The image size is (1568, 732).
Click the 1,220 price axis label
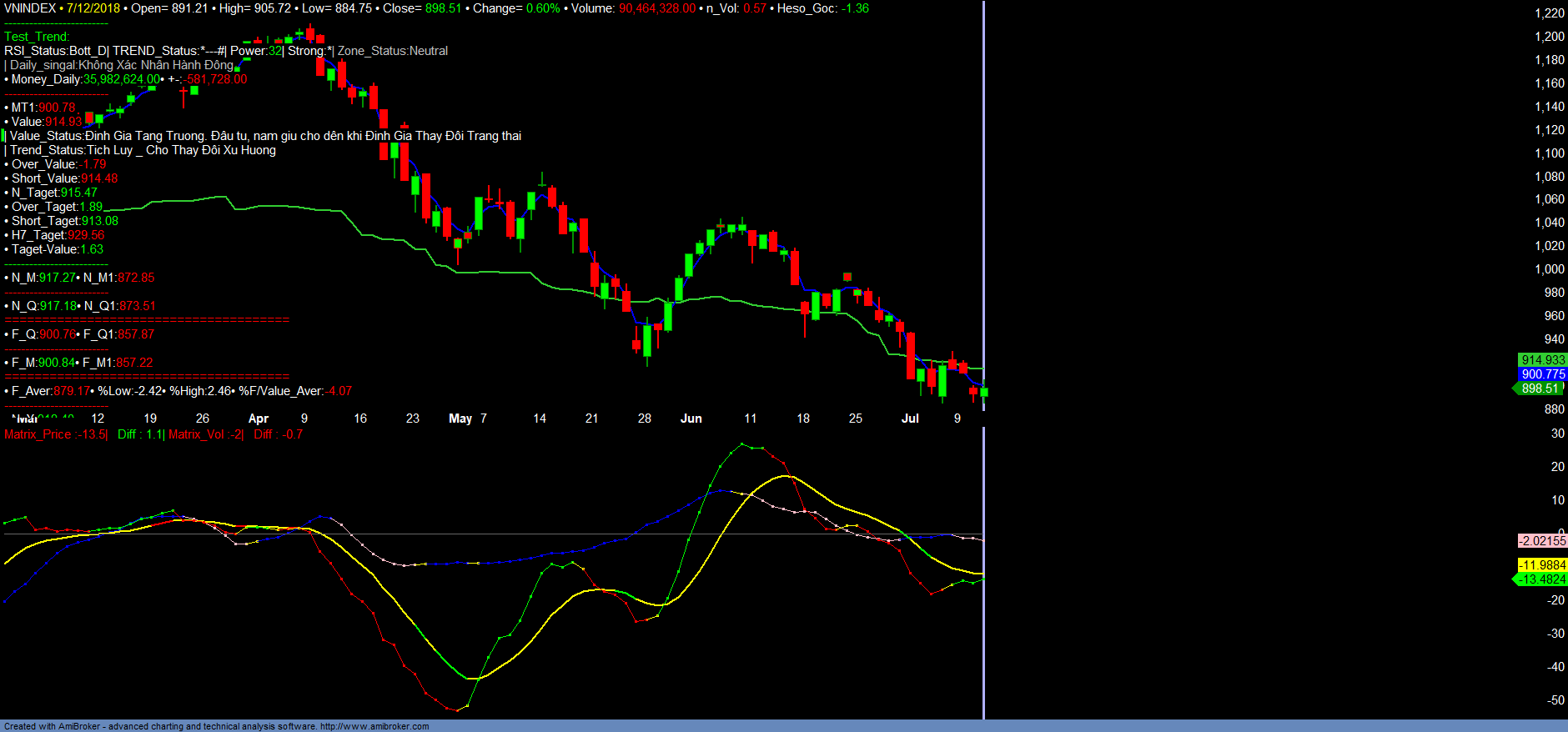pyautogui.click(x=1550, y=13)
